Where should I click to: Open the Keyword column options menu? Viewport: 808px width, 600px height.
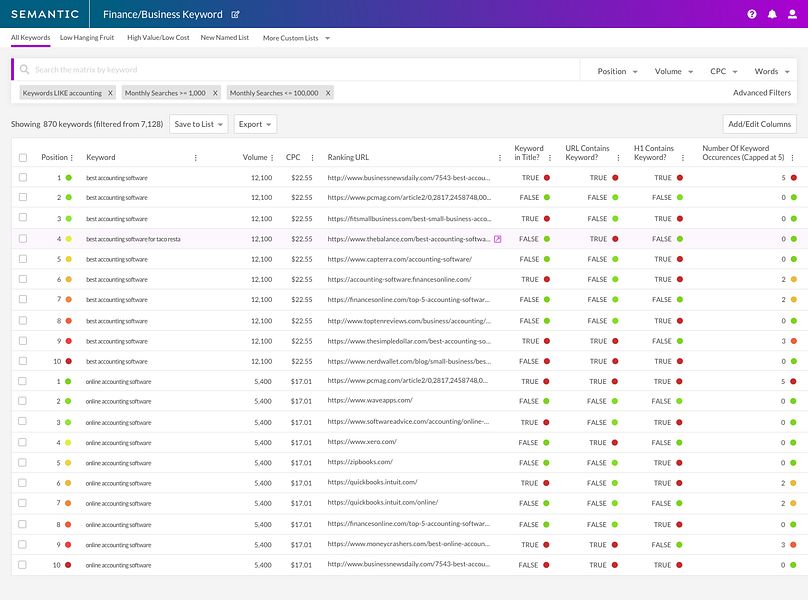[196, 158]
